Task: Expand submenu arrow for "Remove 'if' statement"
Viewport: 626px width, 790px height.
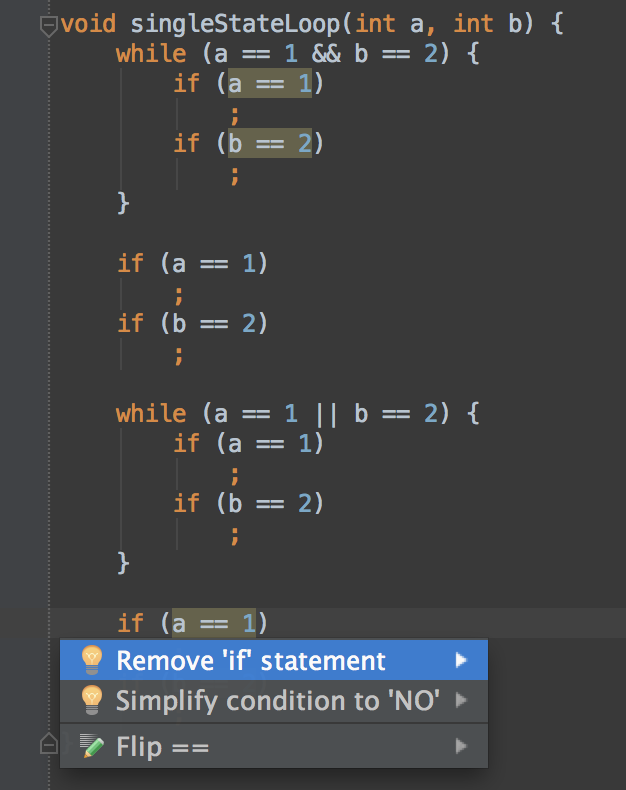Action: [x=461, y=660]
